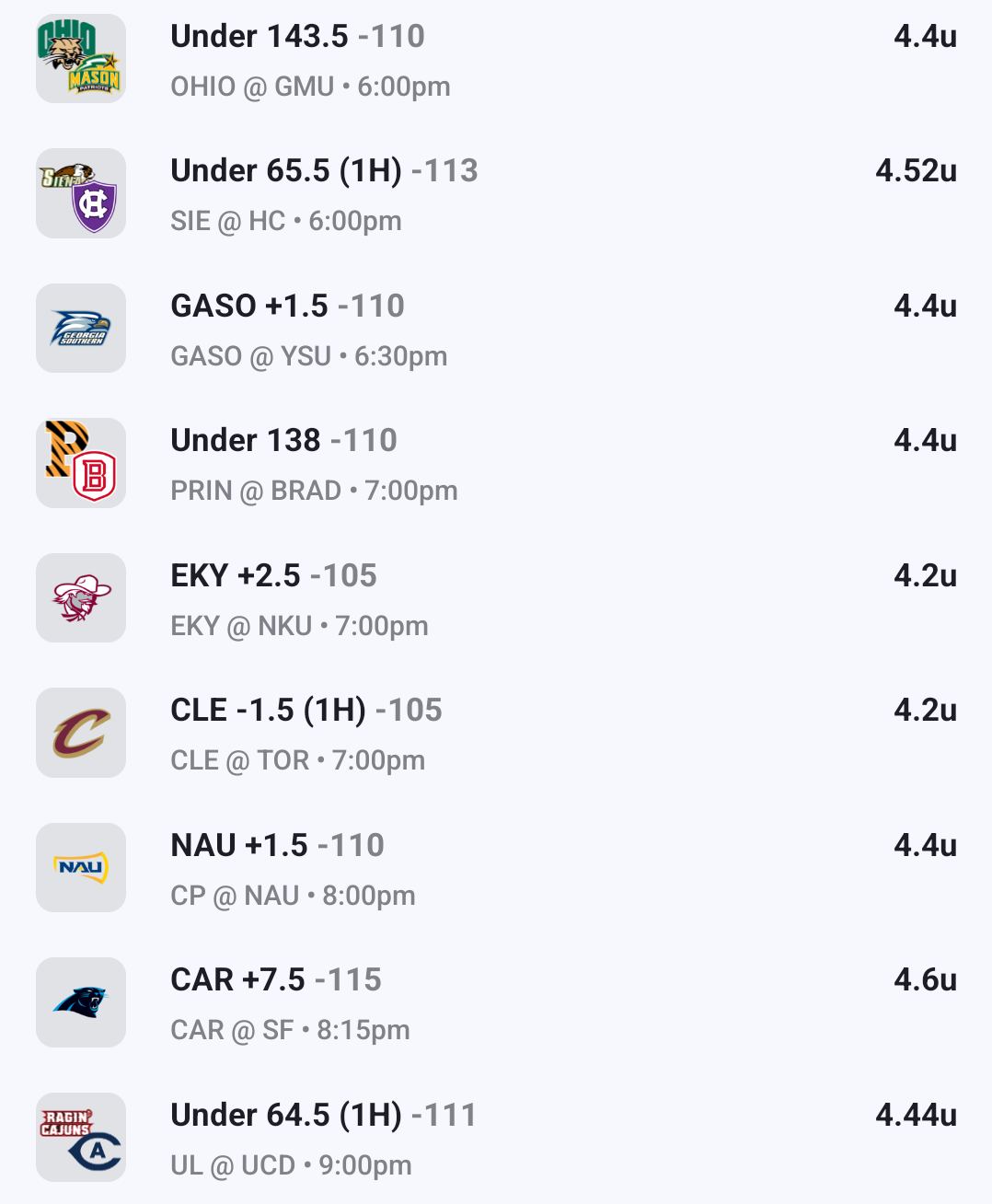Click the Under 138 -110 bet title
The image size is (992, 1204).
pos(283,441)
